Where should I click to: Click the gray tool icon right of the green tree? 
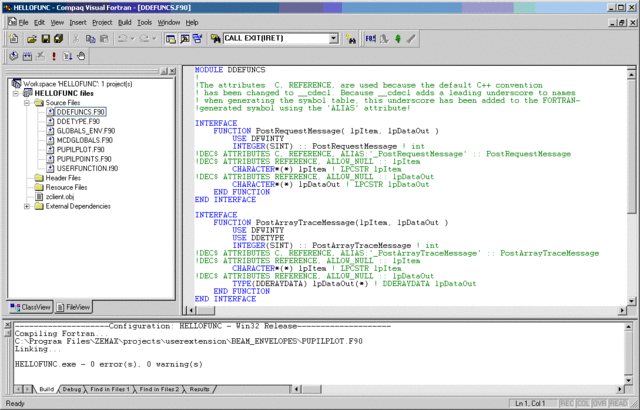[x=411, y=39]
